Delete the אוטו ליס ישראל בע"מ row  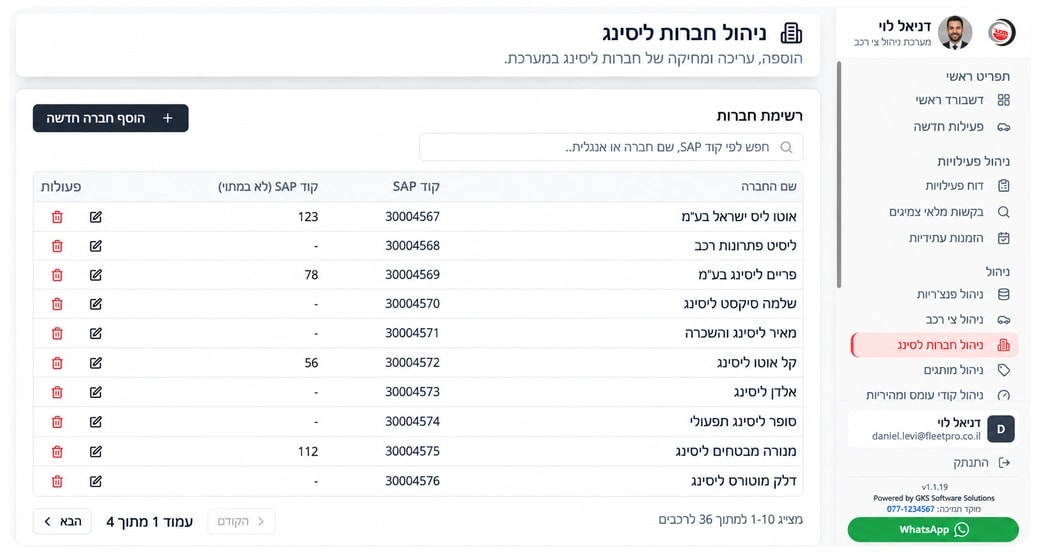coord(57,217)
